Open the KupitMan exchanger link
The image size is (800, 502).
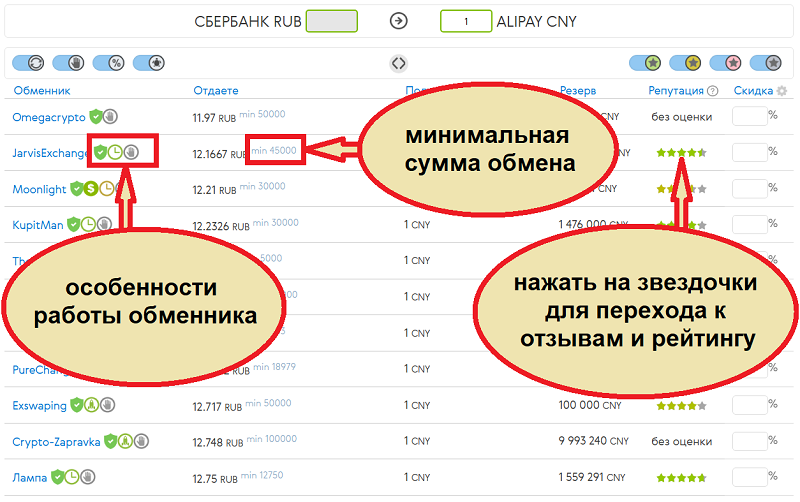[38, 225]
